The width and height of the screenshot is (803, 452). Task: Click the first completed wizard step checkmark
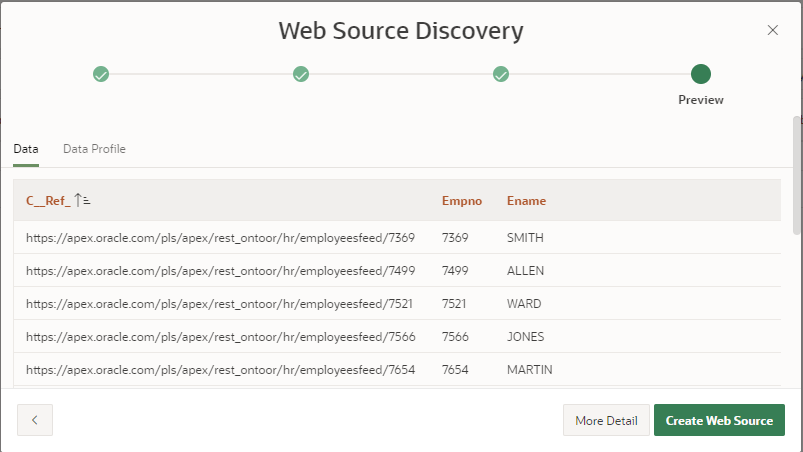coord(101,74)
